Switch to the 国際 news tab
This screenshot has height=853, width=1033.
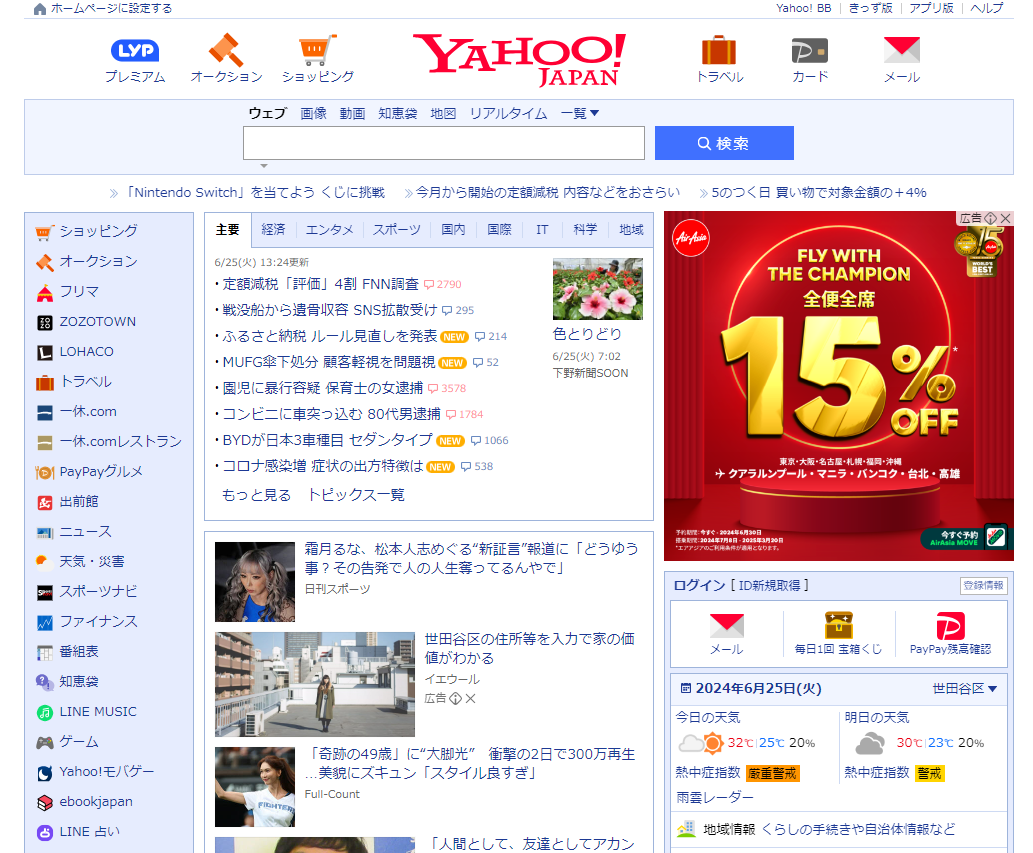(499, 229)
